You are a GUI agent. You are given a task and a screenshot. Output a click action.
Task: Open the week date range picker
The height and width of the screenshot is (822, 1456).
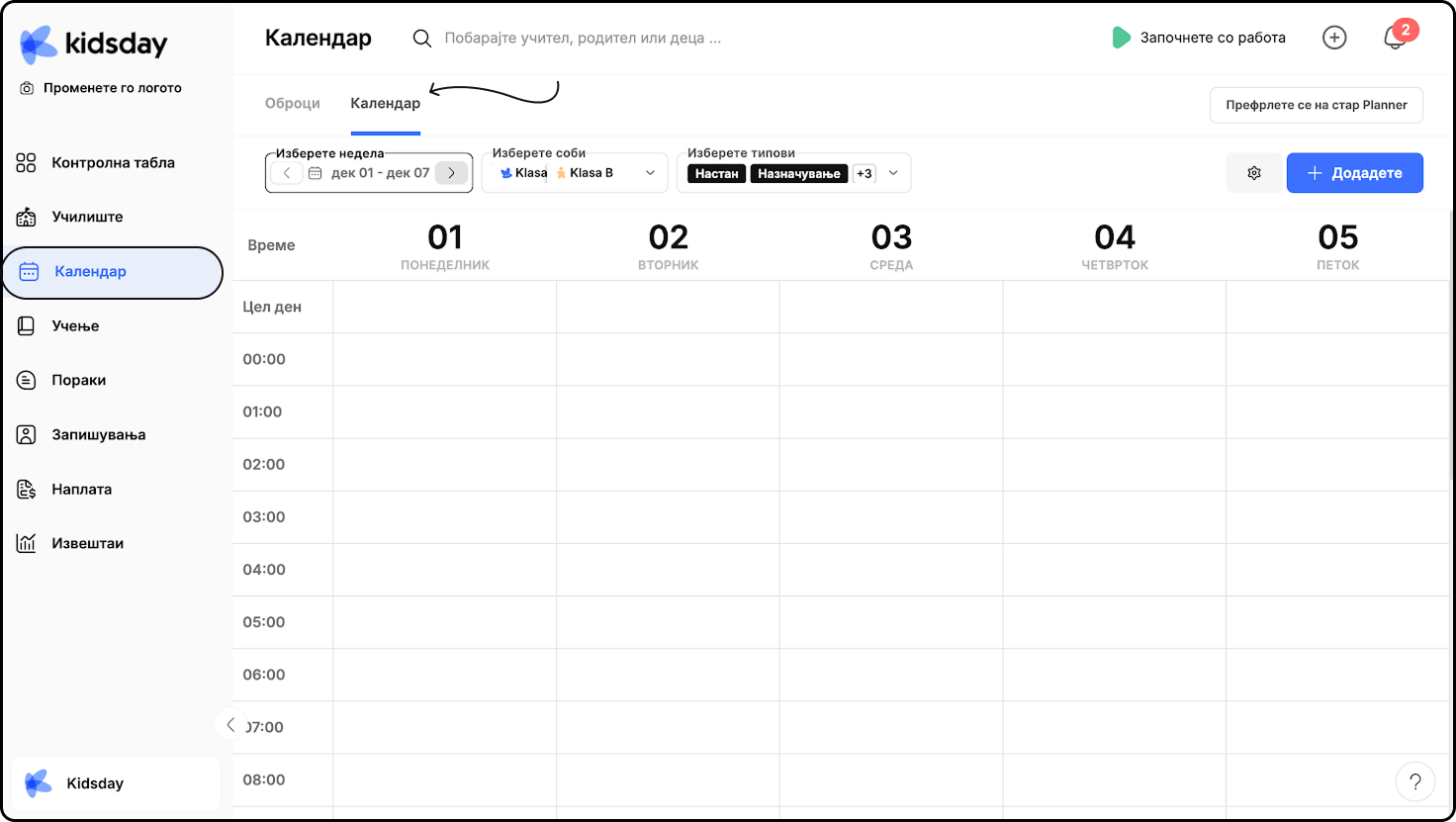pyautogui.click(x=370, y=173)
